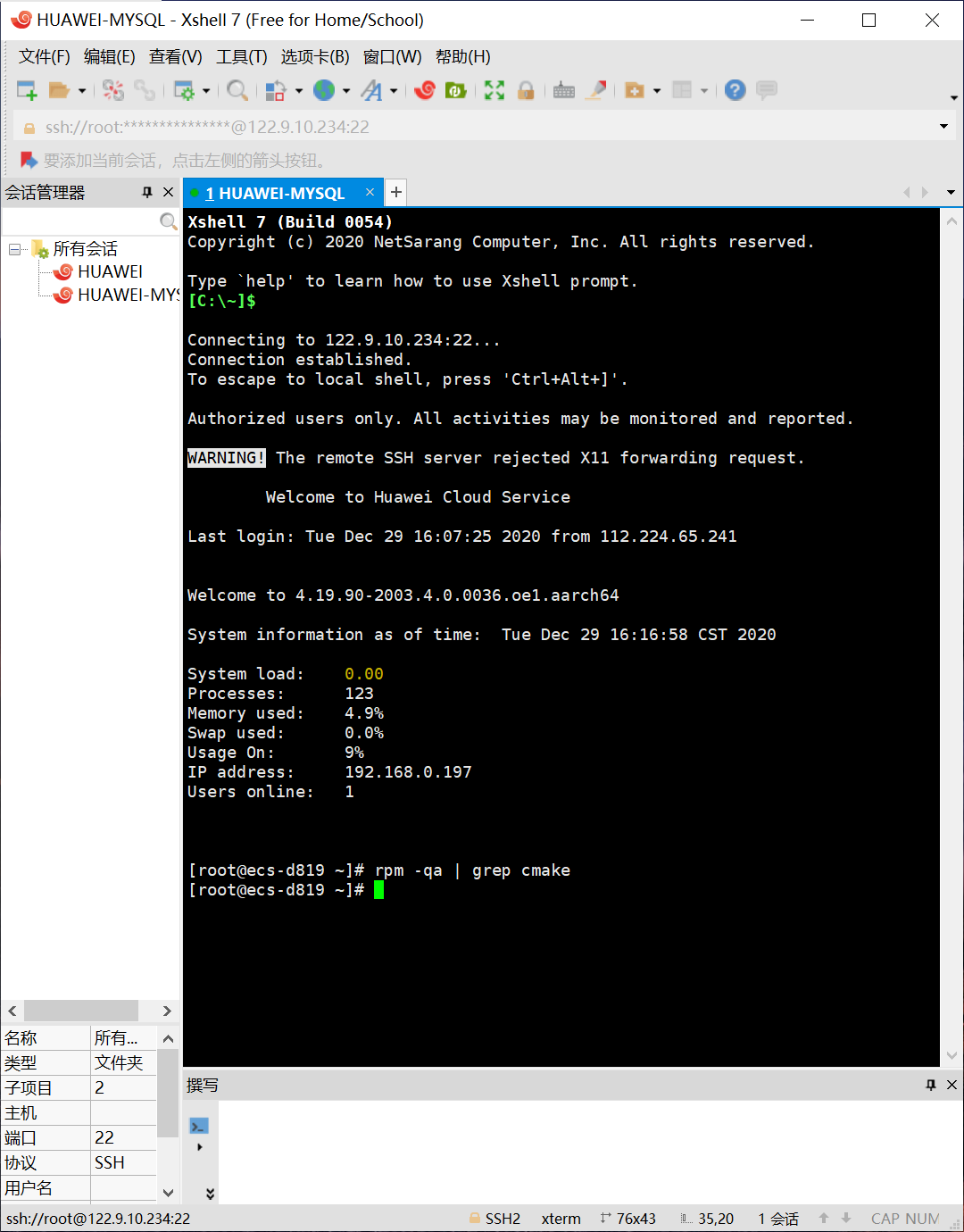Open the 窗口(W) menu

coord(392,57)
